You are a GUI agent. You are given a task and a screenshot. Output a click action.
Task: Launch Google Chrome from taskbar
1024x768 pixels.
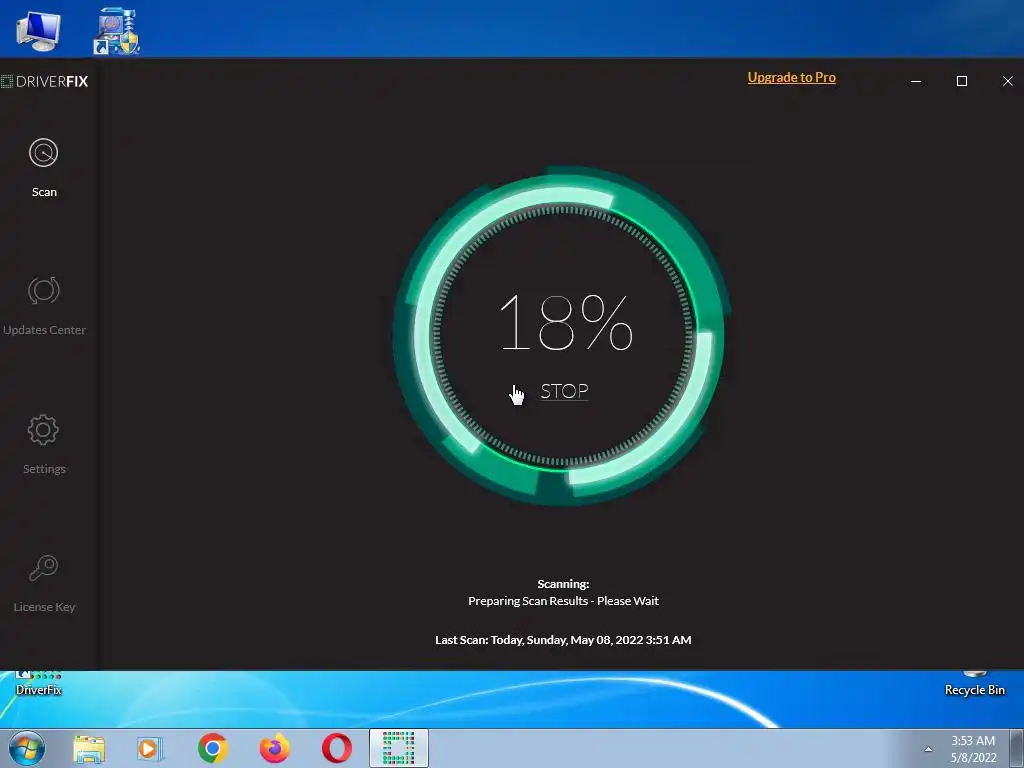212,748
